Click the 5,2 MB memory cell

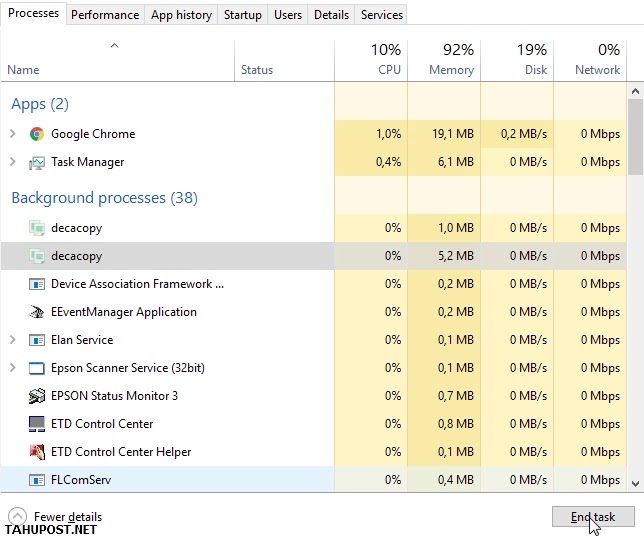444,256
